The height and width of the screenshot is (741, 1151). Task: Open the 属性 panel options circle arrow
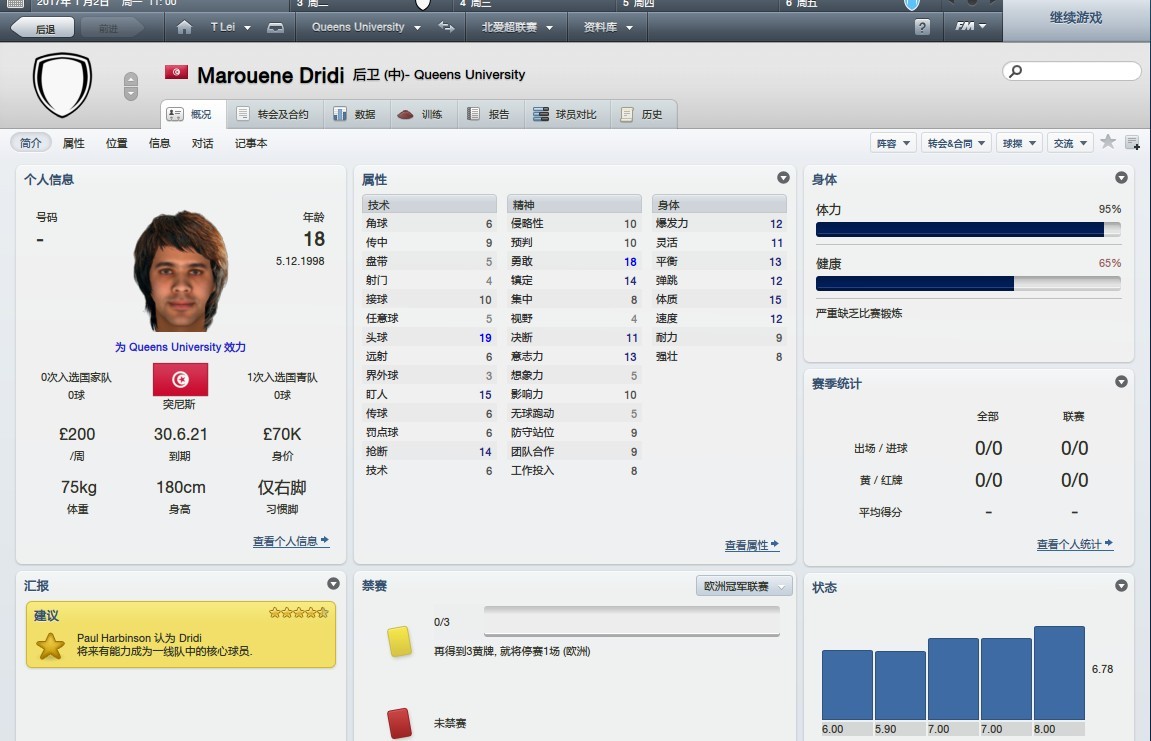pyautogui.click(x=783, y=178)
